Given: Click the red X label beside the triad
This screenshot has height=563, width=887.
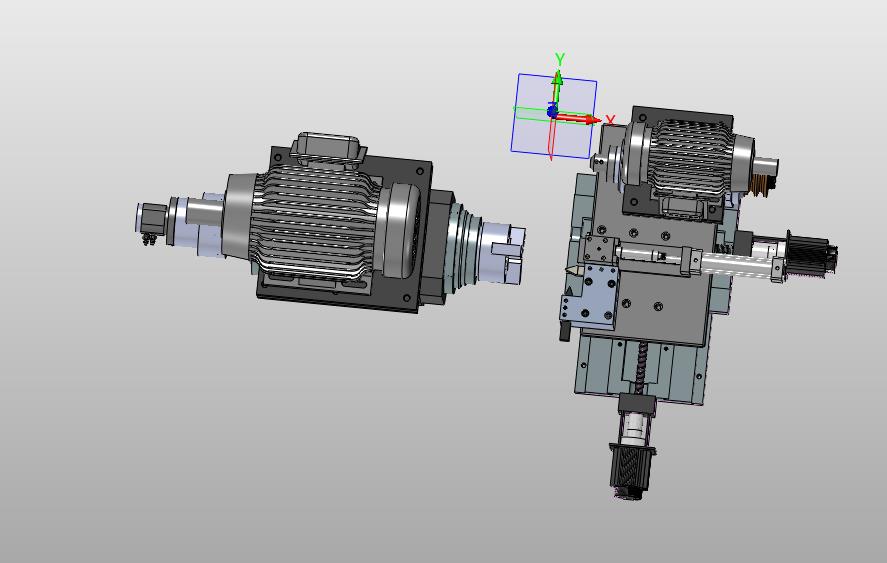Looking at the screenshot, I should pos(610,120).
